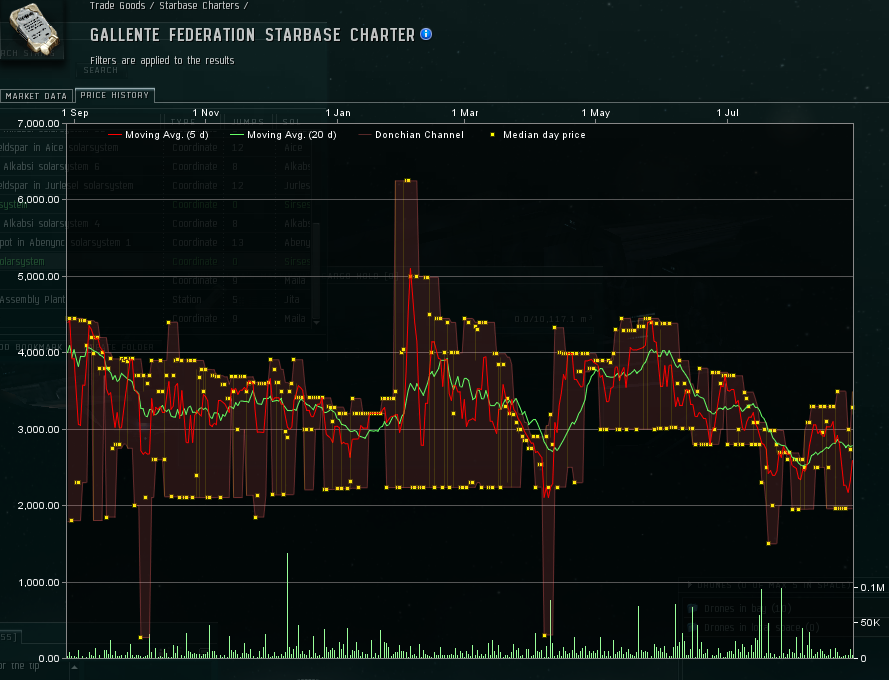Click the "Station" type cell in the background list
Image resolution: width=889 pixels, height=680 pixels.
[187, 299]
